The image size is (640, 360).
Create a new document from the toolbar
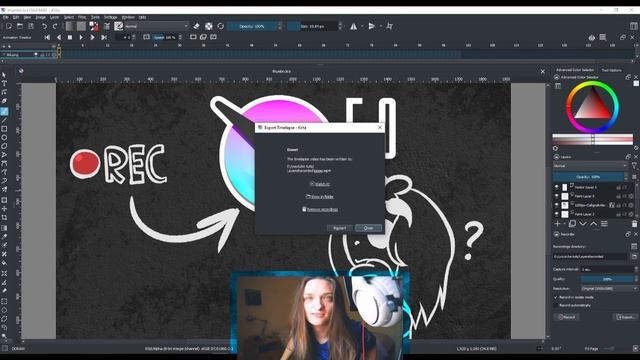coord(9,26)
